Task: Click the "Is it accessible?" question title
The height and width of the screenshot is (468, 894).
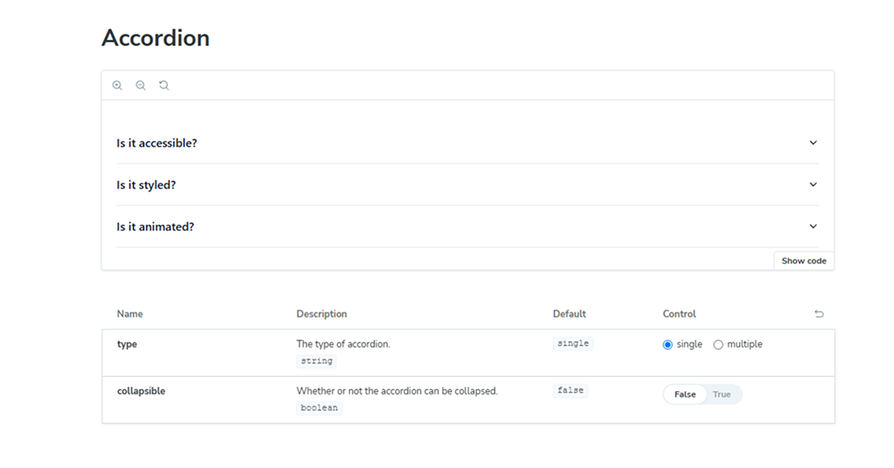Action: 157,143
